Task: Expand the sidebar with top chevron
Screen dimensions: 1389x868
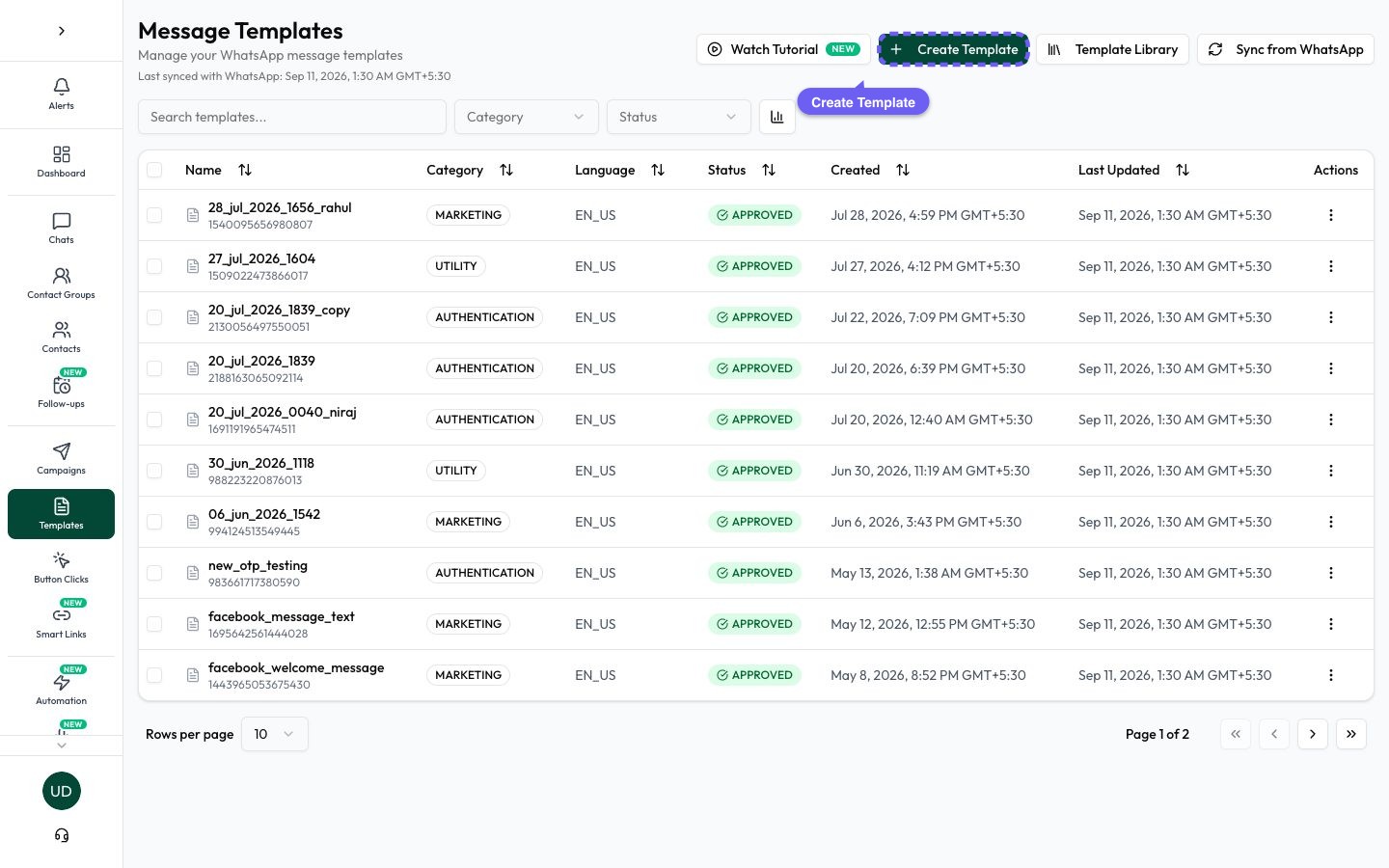Action: [x=62, y=31]
